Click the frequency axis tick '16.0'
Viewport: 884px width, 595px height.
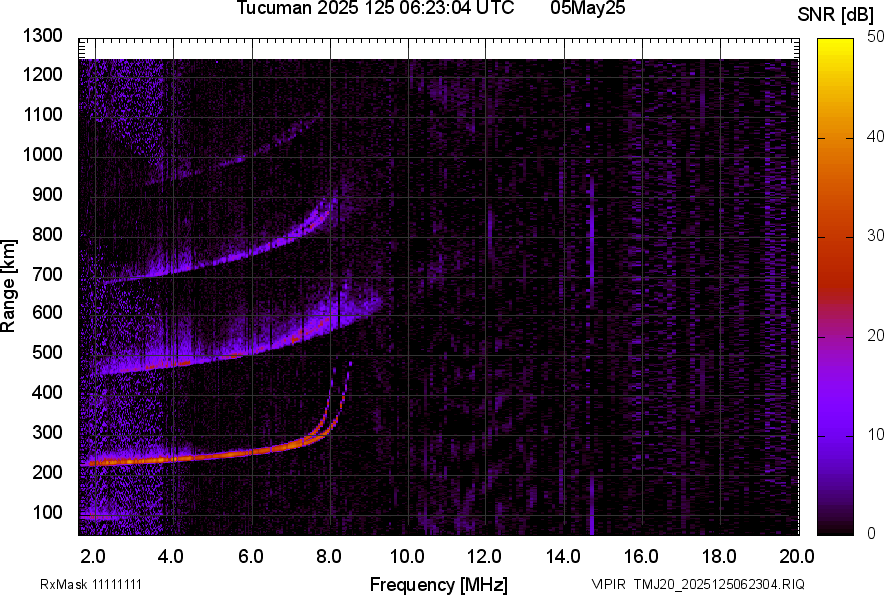pyautogui.click(x=641, y=557)
